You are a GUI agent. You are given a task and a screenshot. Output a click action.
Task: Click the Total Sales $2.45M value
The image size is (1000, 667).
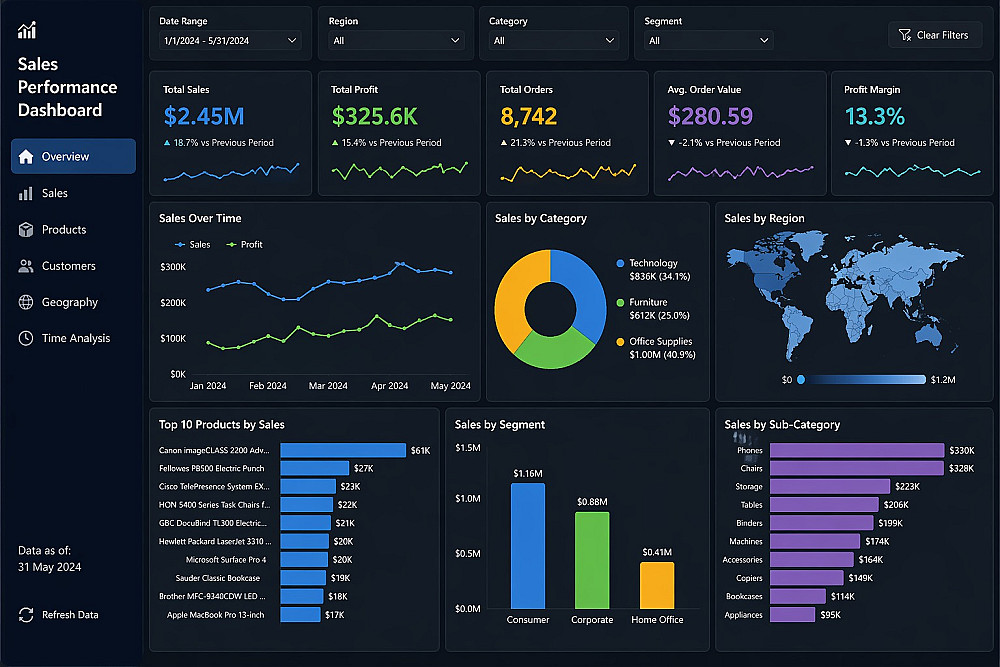[x=204, y=116]
